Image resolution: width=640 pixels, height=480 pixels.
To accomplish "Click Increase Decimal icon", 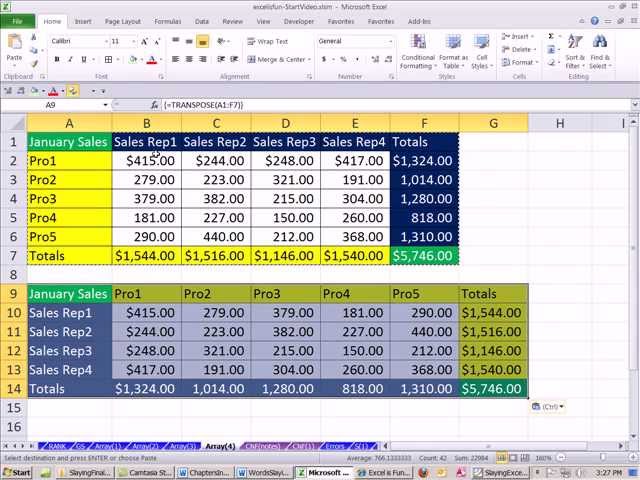I will coord(375,60).
